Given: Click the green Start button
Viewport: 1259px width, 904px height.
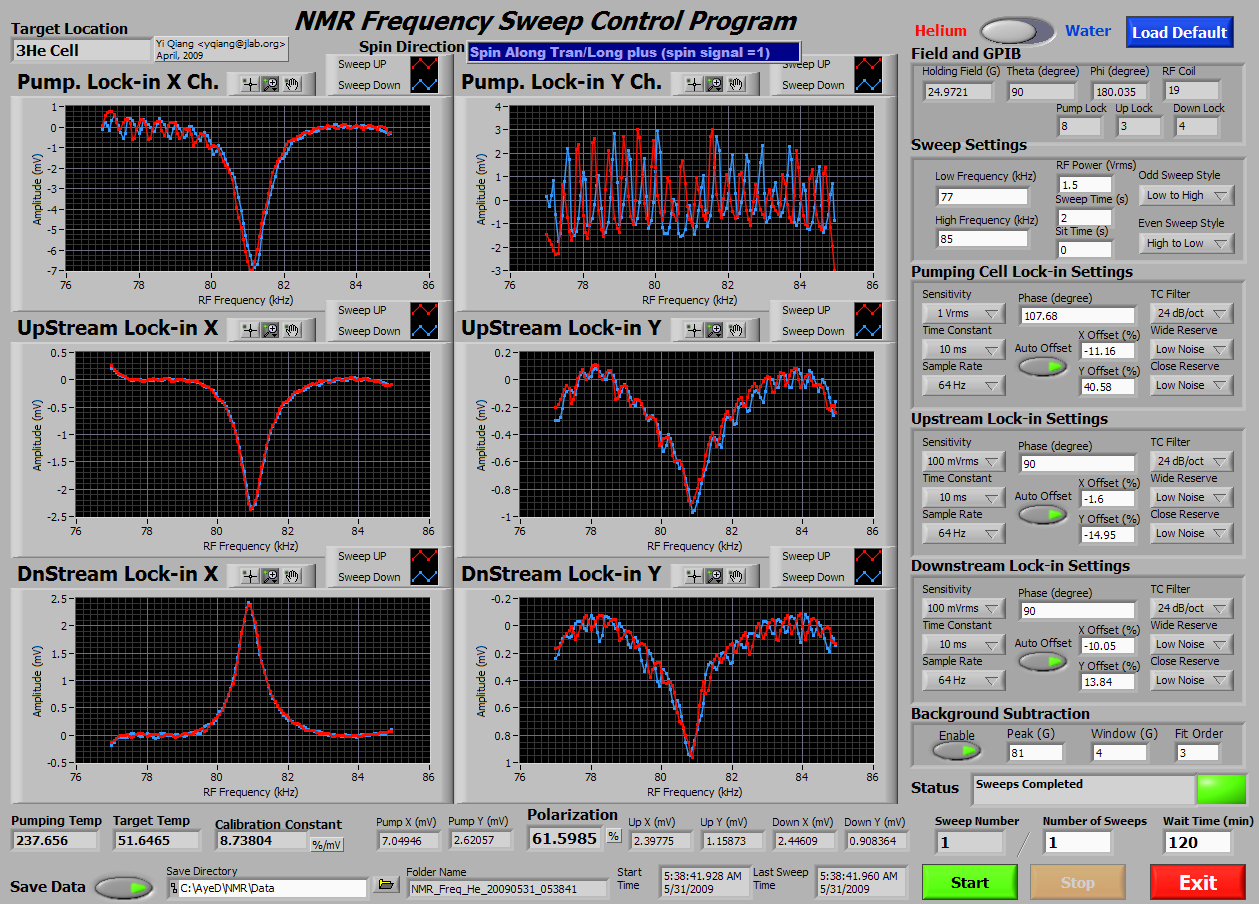Looking at the screenshot, I should [970, 882].
